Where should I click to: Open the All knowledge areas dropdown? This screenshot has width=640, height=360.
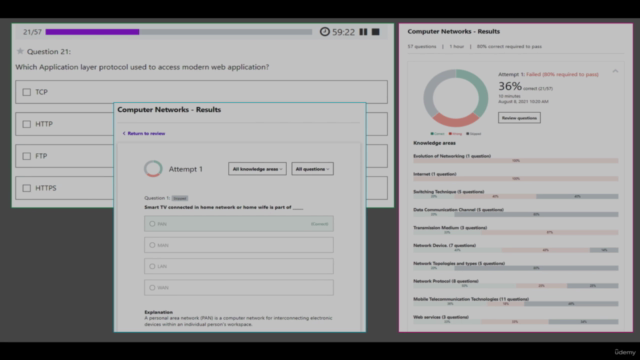point(257,169)
